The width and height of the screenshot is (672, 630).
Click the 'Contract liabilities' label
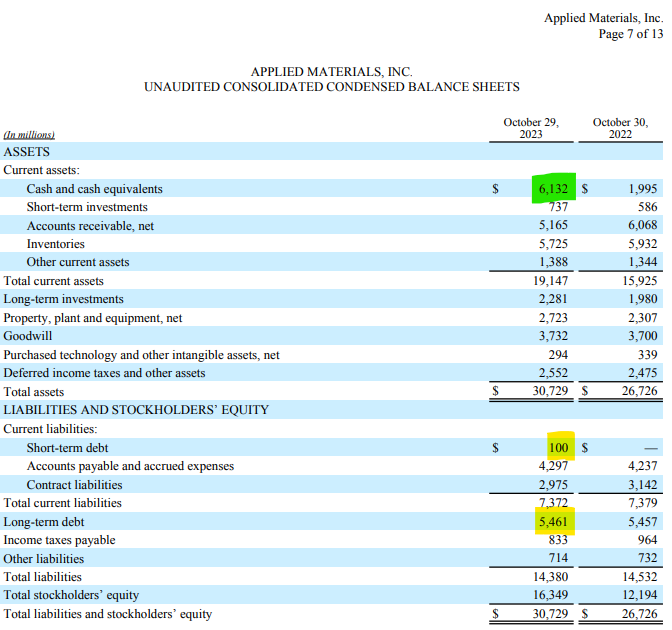tap(75, 485)
